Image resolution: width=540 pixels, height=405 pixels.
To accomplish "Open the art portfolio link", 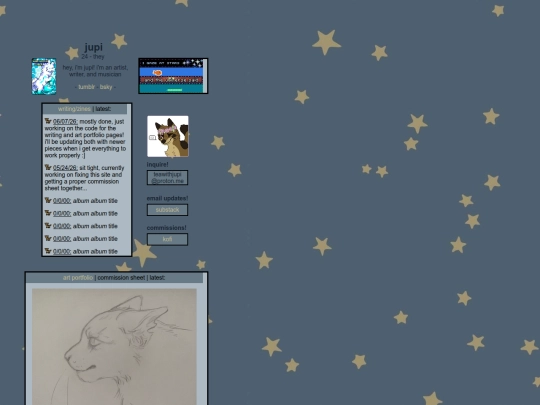I will [78, 278].
